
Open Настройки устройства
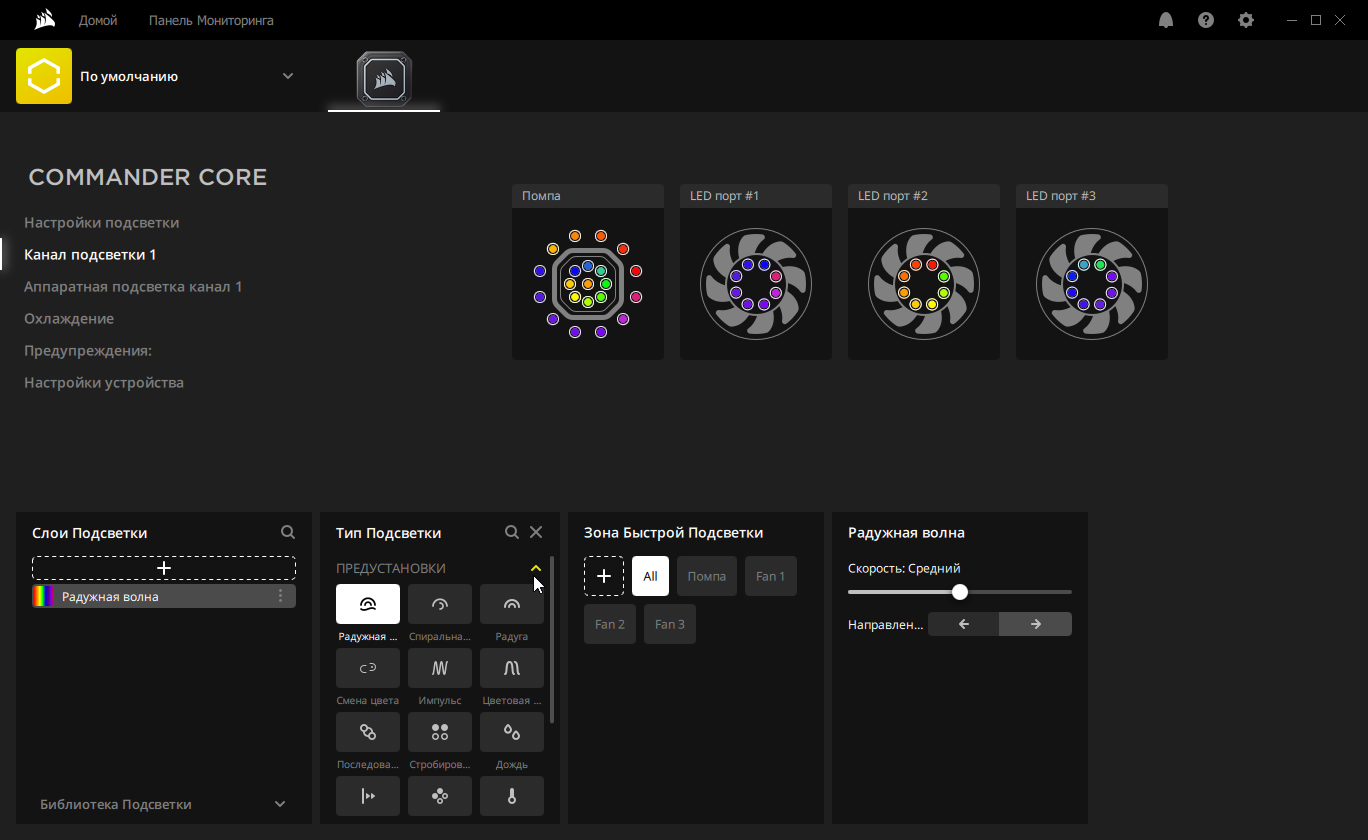pyautogui.click(x=104, y=382)
